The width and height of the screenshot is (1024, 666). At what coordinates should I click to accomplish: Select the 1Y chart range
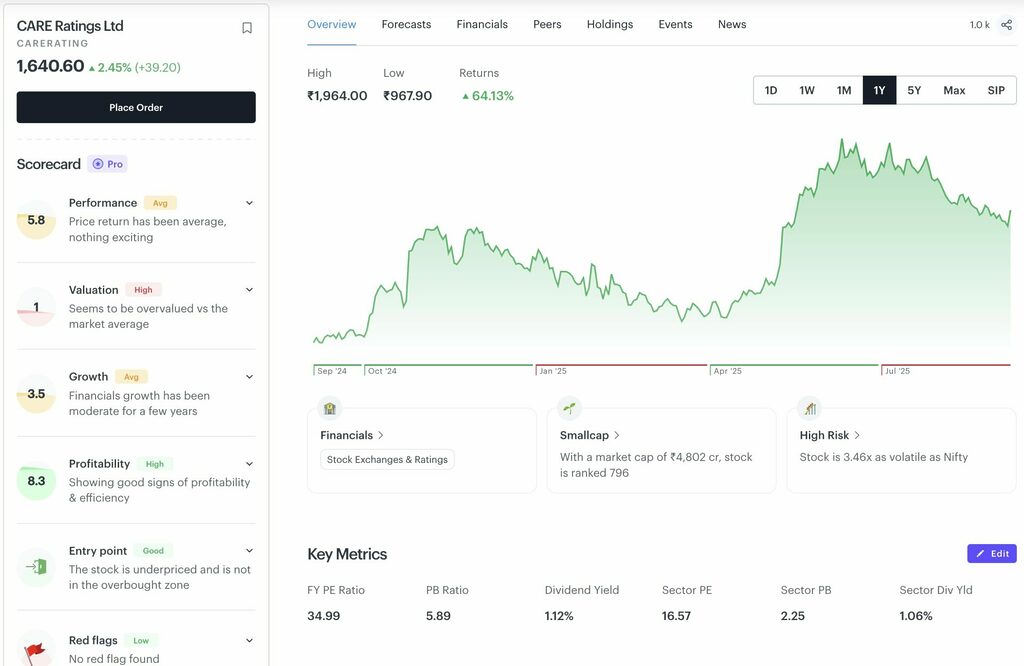pos(880,90)
